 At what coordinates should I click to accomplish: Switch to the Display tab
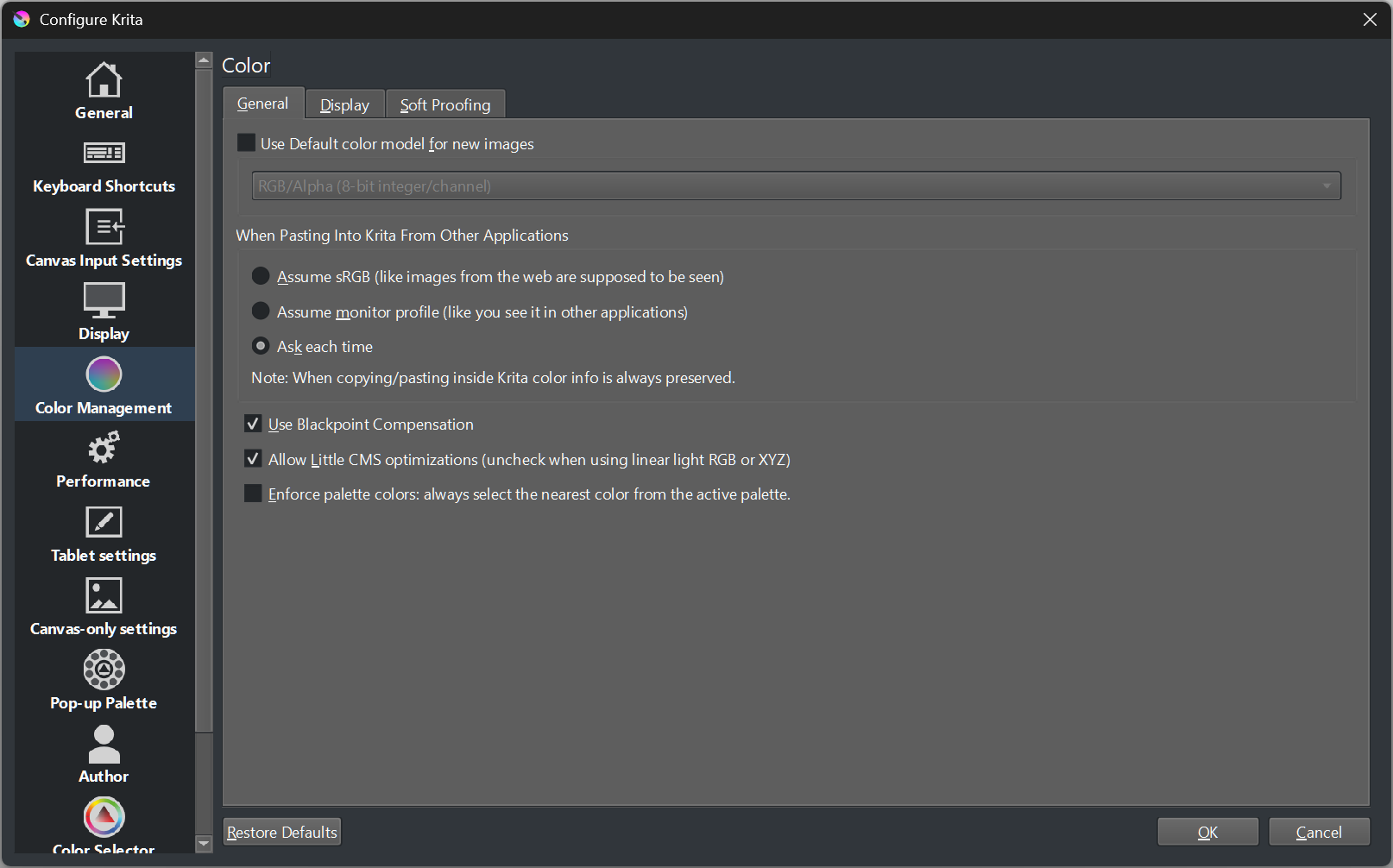pyautogui.click(x=344, y=105)
